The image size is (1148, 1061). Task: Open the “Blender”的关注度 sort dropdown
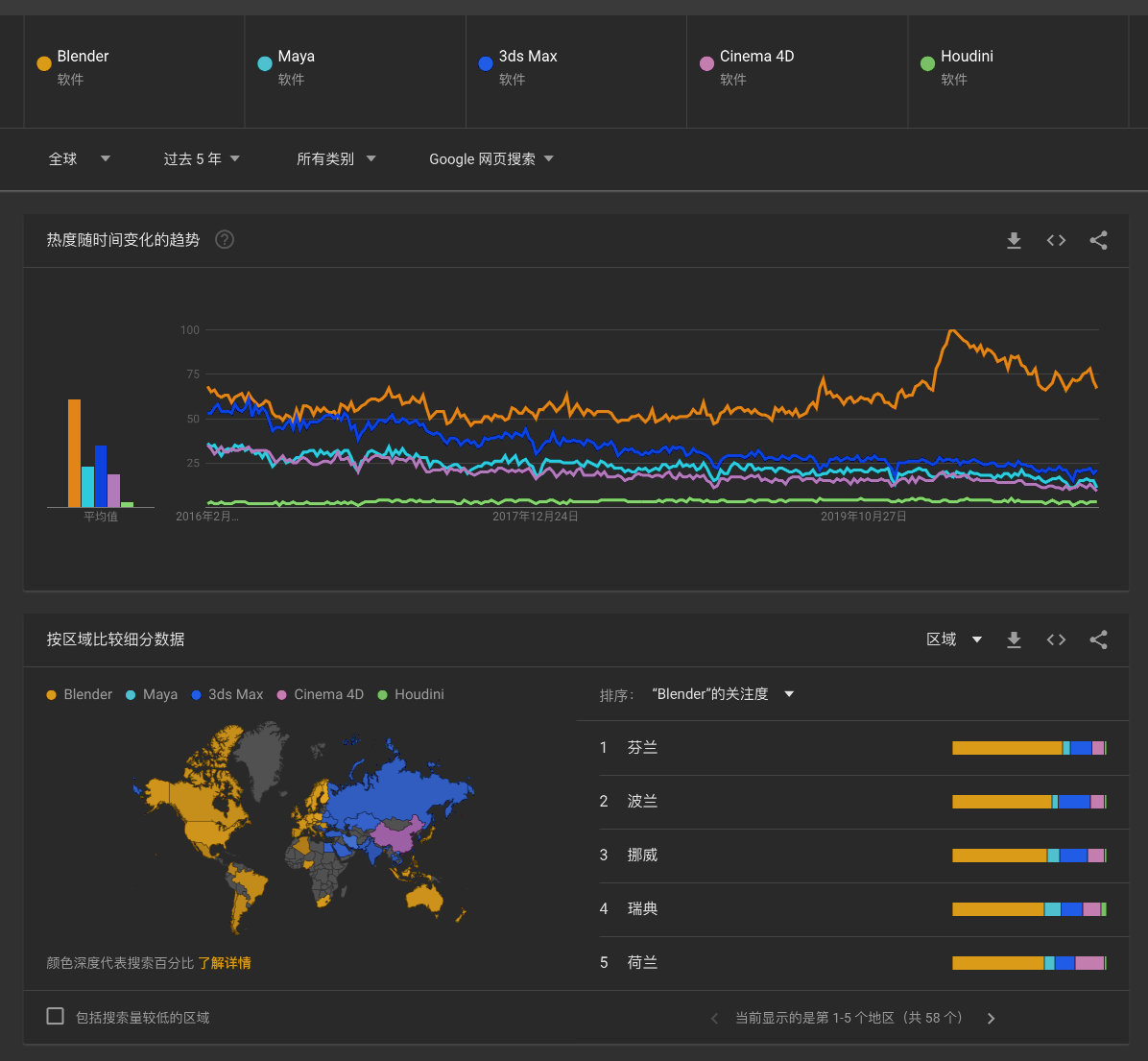pos(723,694)
